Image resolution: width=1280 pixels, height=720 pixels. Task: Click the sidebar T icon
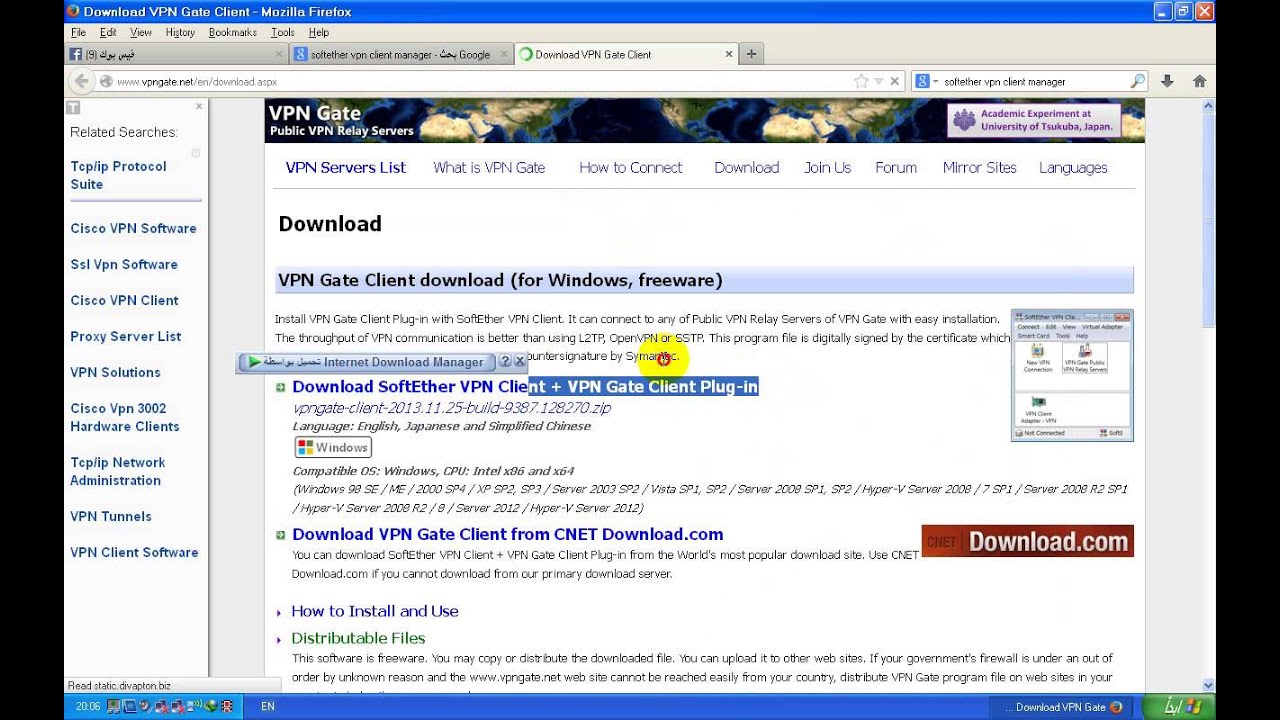73,107
